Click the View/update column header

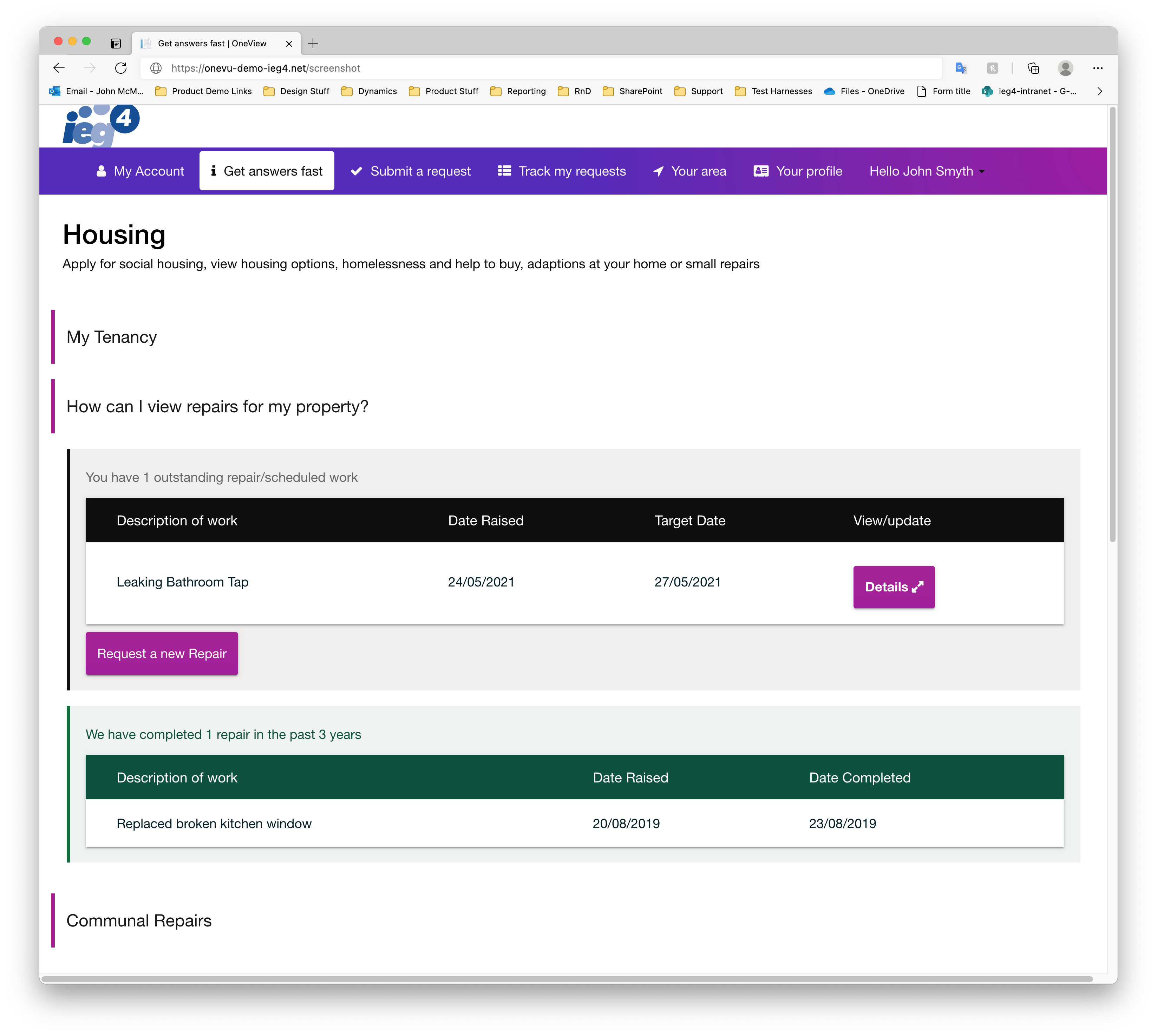(892, 520)
